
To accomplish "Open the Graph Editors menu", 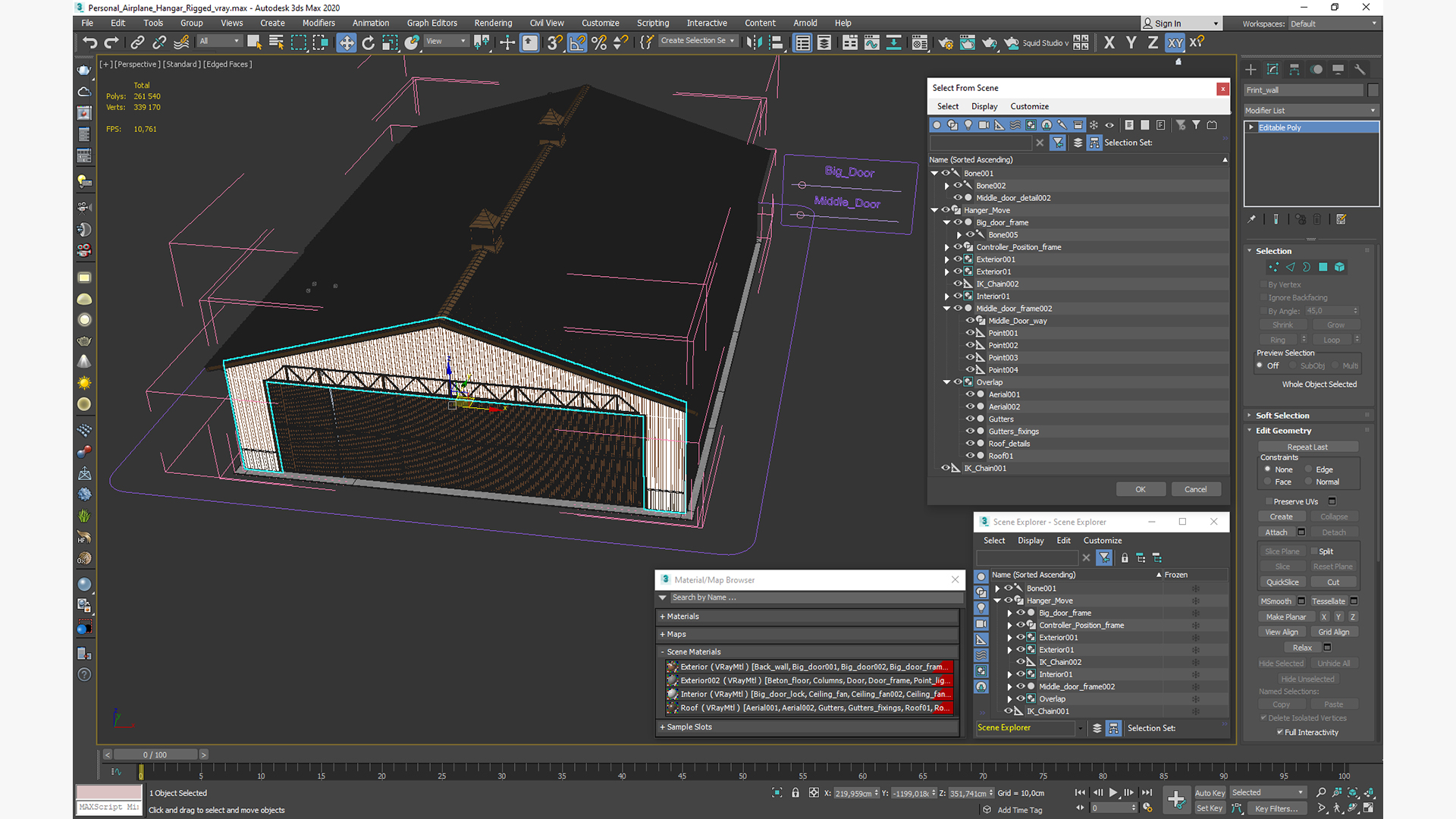I will [432, 23].
